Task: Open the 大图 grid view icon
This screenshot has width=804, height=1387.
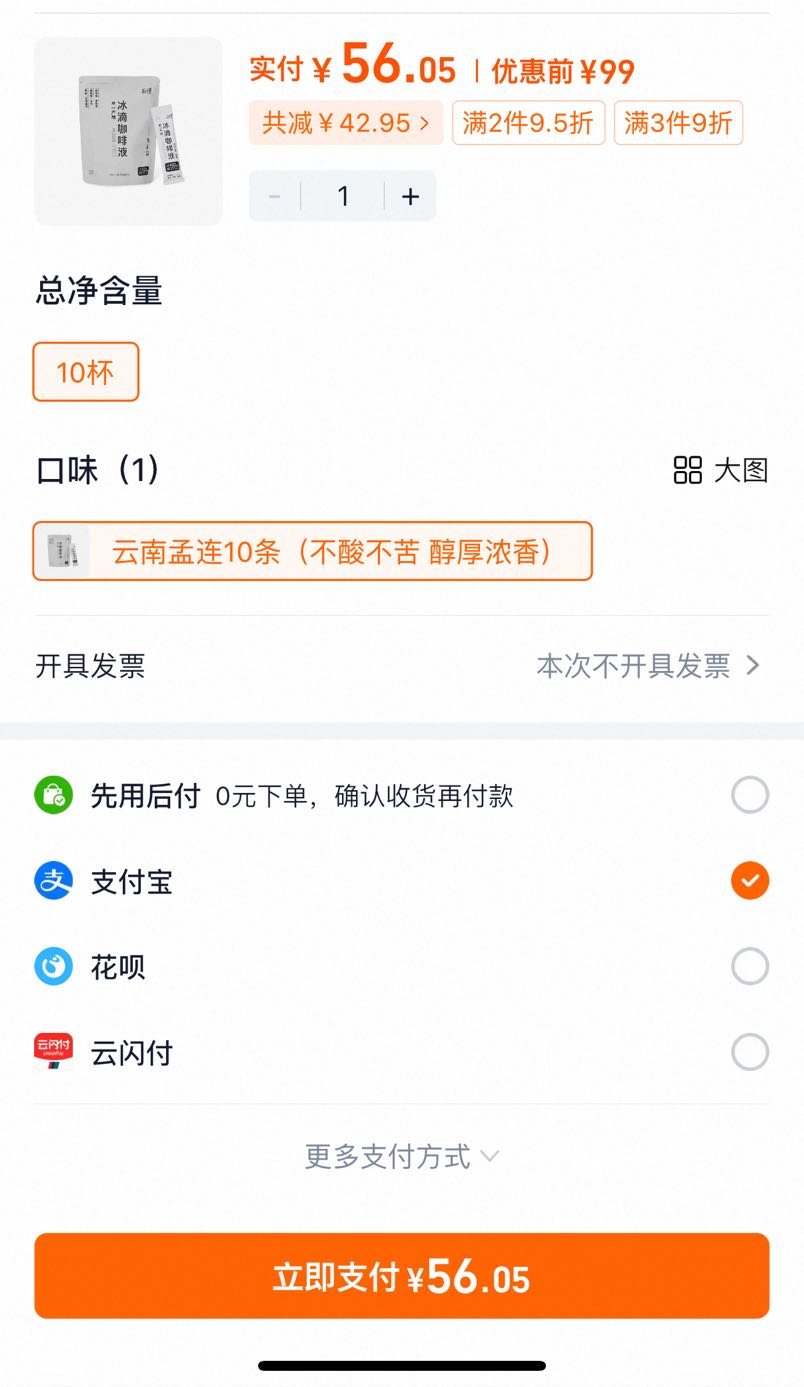Action: click(688, 470)
